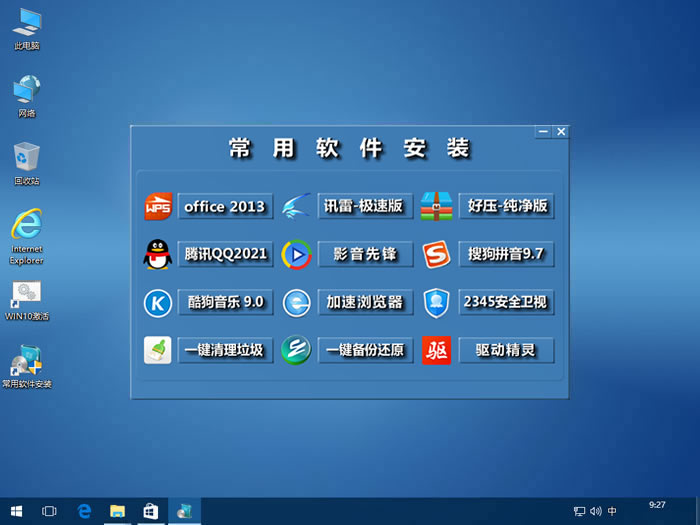This screenshot has height=525, width=700.
Task: Install 腾讯QQ2021 via its button
Action: tap(225, 254)
